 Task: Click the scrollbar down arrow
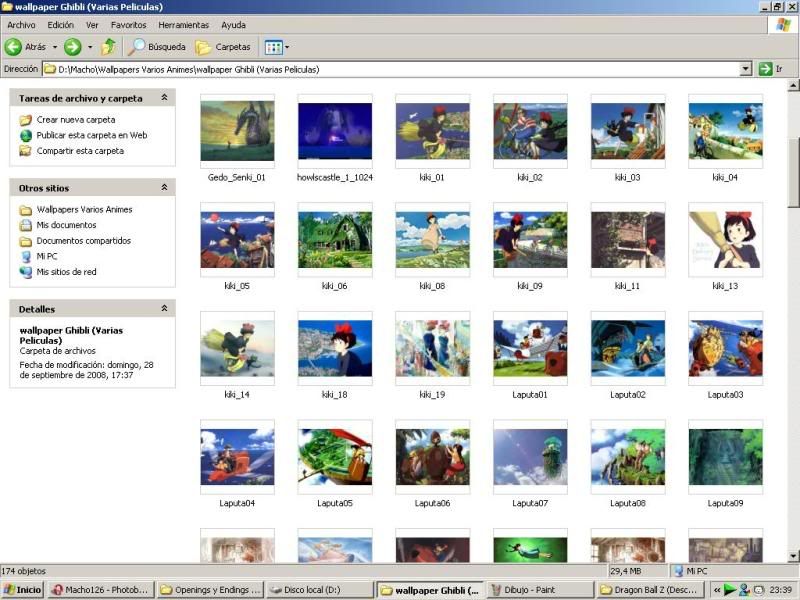(x=793, y=556)
